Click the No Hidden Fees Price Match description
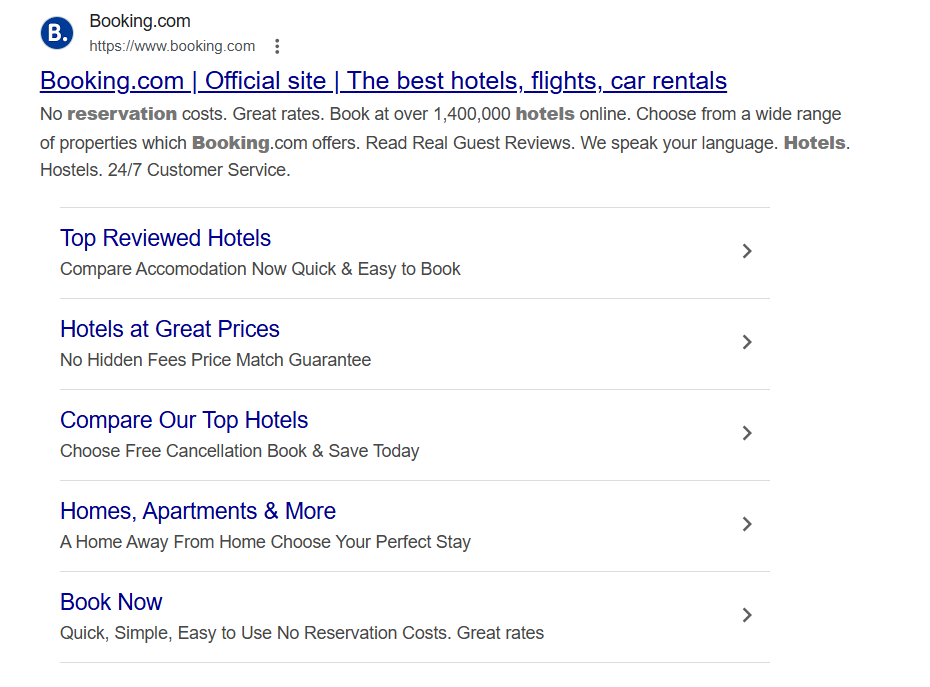Viewport: 930px width, 687px height. [x=215, y=360]
